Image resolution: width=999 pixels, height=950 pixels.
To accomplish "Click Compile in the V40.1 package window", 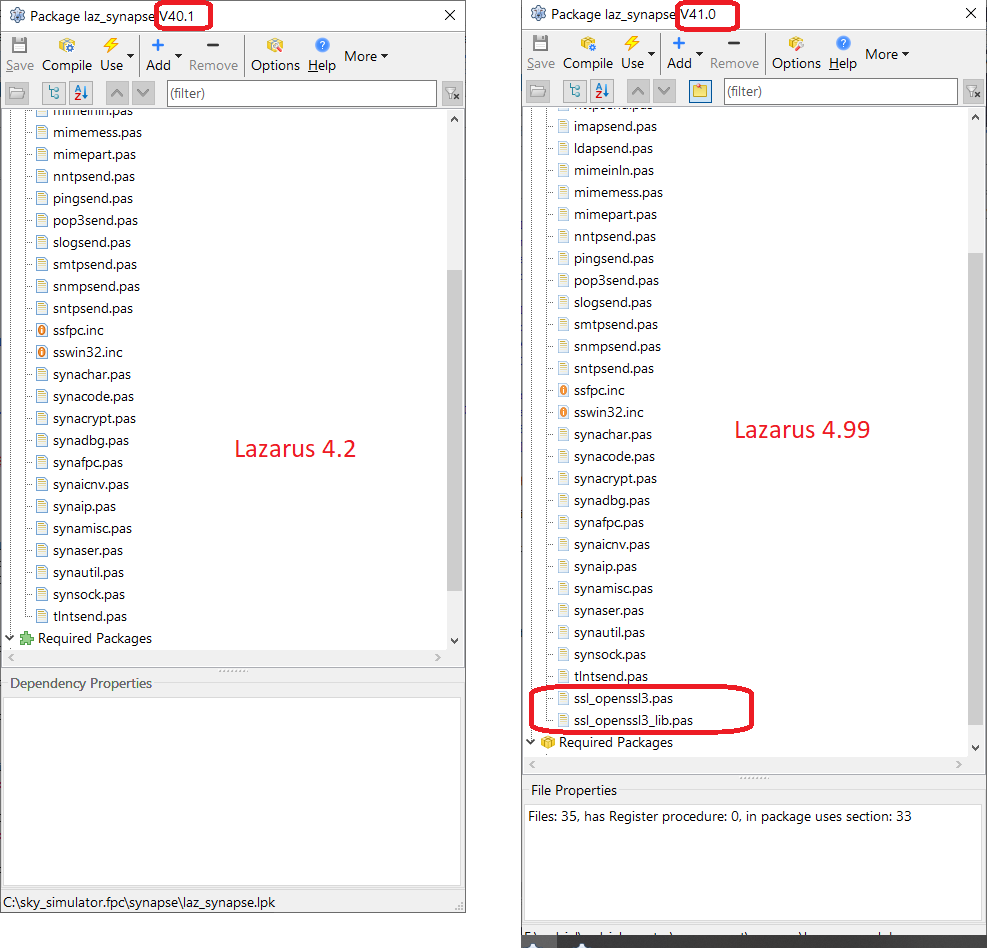I will [x=66, y=54].
